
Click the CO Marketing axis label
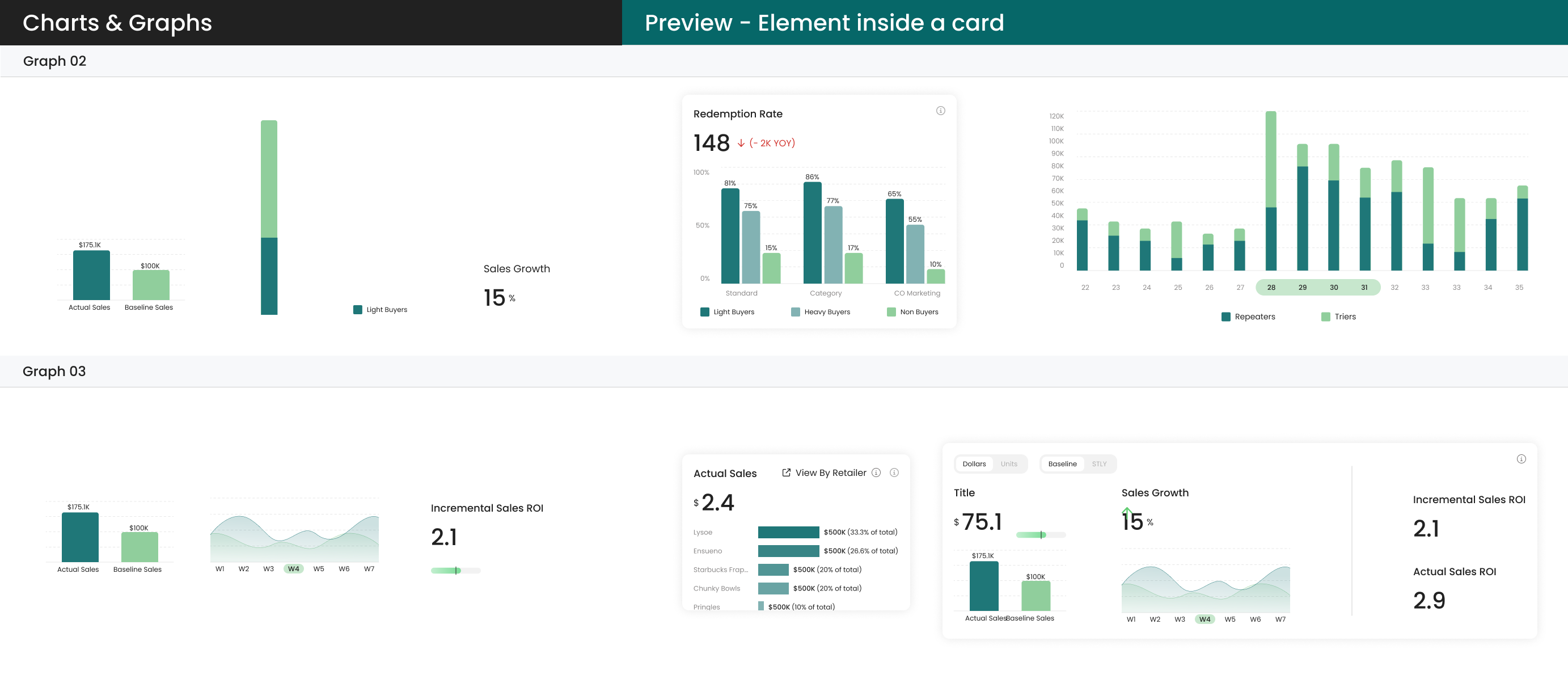(916, 293)
